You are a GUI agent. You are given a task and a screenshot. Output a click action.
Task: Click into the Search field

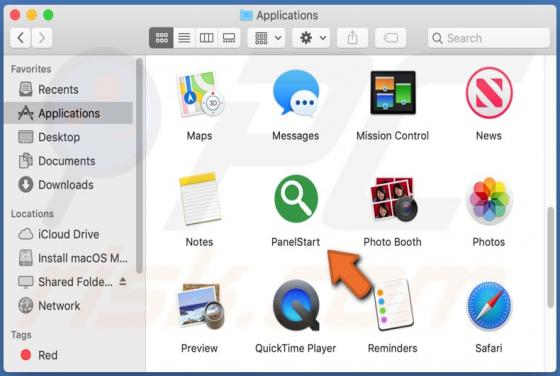point(489,38)
